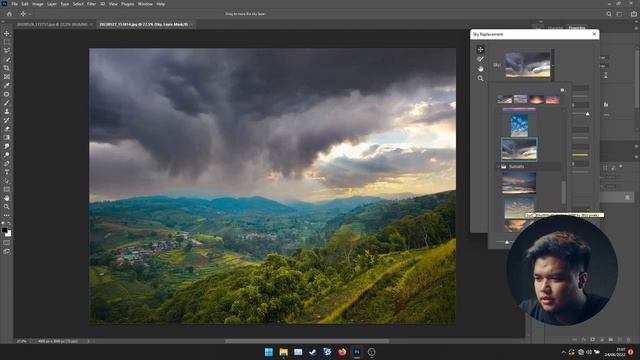Pick the Sky Move tool in Sky Replacement
640x360 pixels.
480,49
